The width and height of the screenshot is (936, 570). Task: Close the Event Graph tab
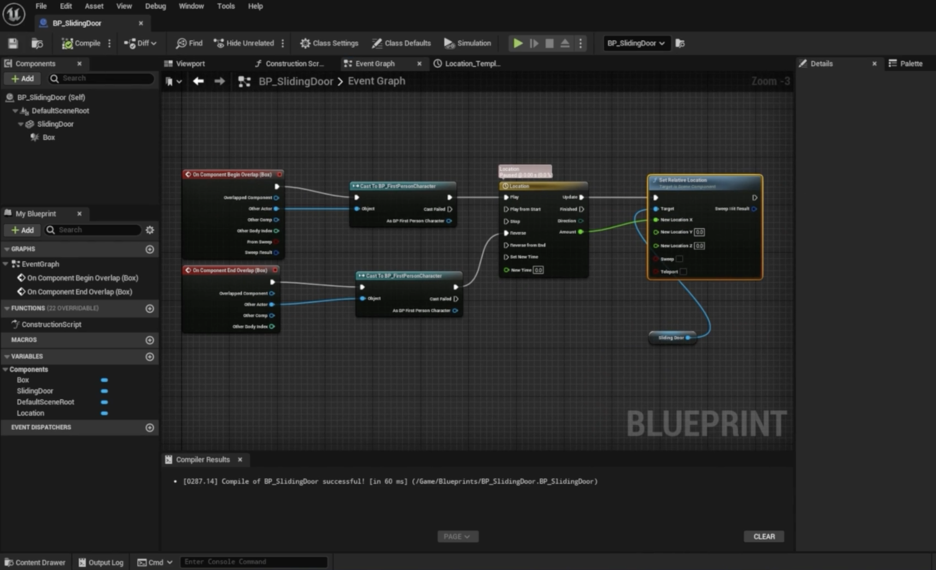coord(419,63)
